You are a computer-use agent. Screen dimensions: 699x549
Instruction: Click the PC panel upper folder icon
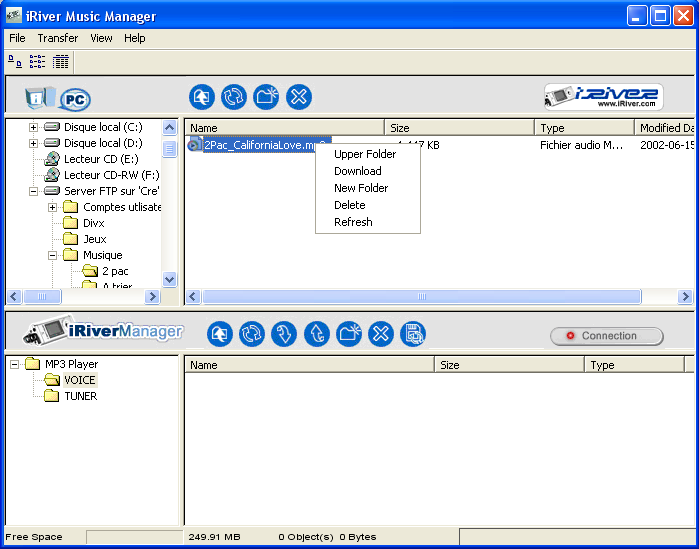pos(201,97)
